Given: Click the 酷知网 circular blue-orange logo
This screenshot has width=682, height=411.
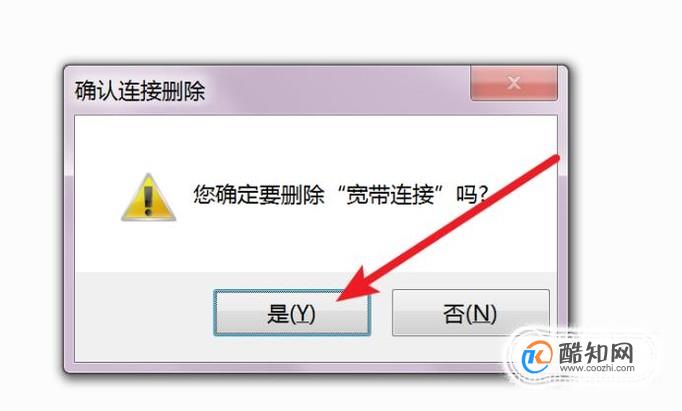Looking at the screenshot, I should 537,357.
